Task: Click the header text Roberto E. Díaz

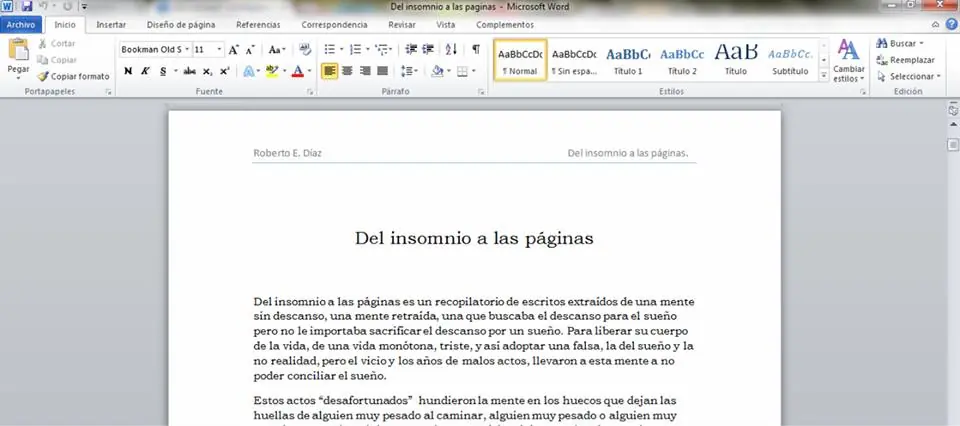Action: tap(288, 153)
